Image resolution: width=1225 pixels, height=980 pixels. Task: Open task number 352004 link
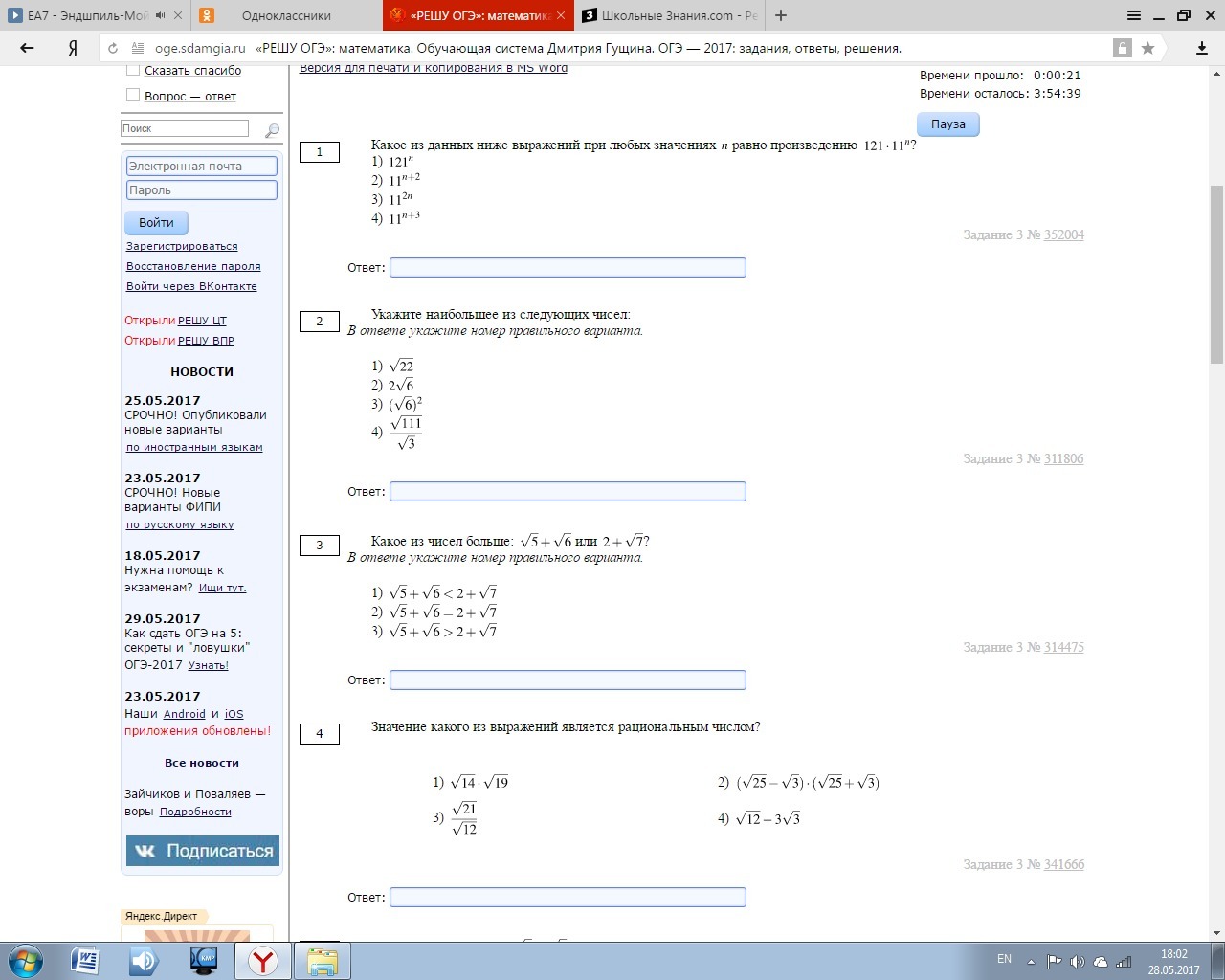(1064, 234)
